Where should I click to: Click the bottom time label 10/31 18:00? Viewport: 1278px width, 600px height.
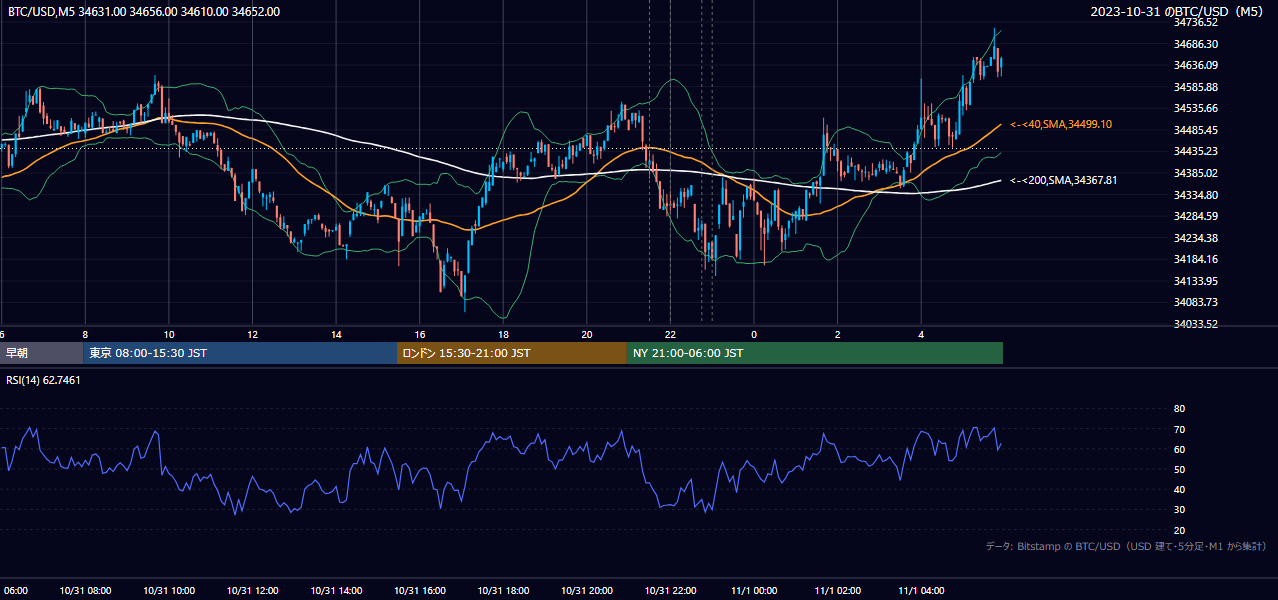point(504,590)
